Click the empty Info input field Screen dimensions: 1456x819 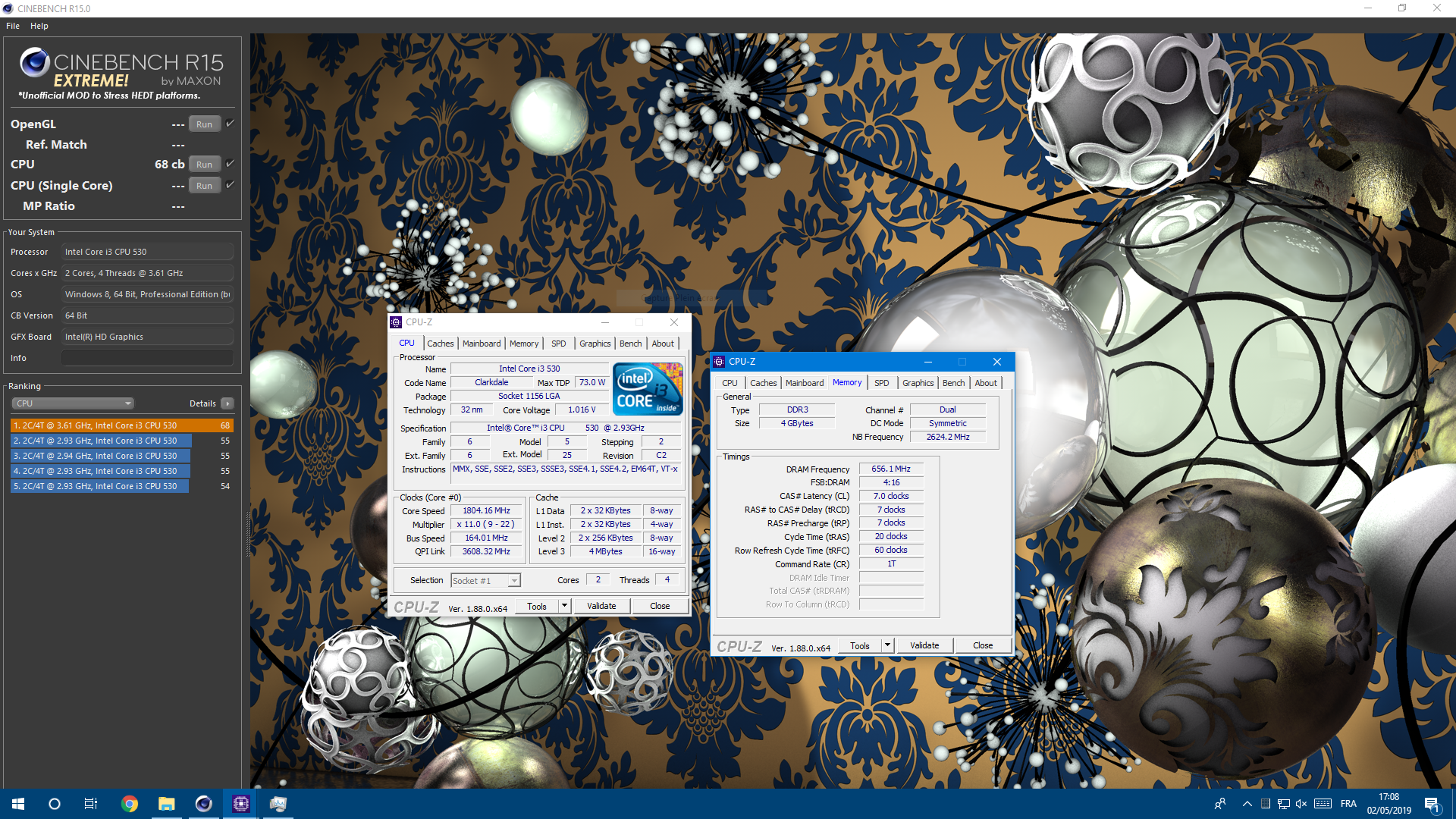[147, 358]
